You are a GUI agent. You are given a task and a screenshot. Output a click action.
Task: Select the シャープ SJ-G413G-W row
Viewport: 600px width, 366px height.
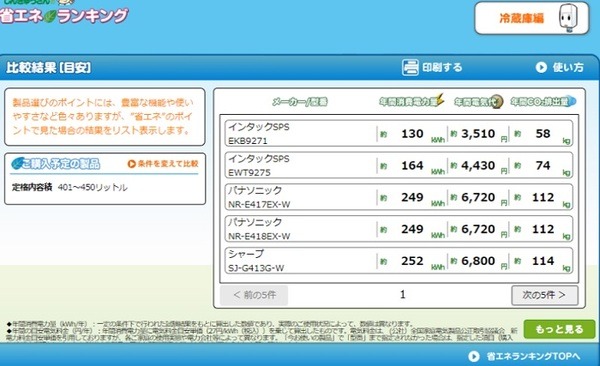399,260
